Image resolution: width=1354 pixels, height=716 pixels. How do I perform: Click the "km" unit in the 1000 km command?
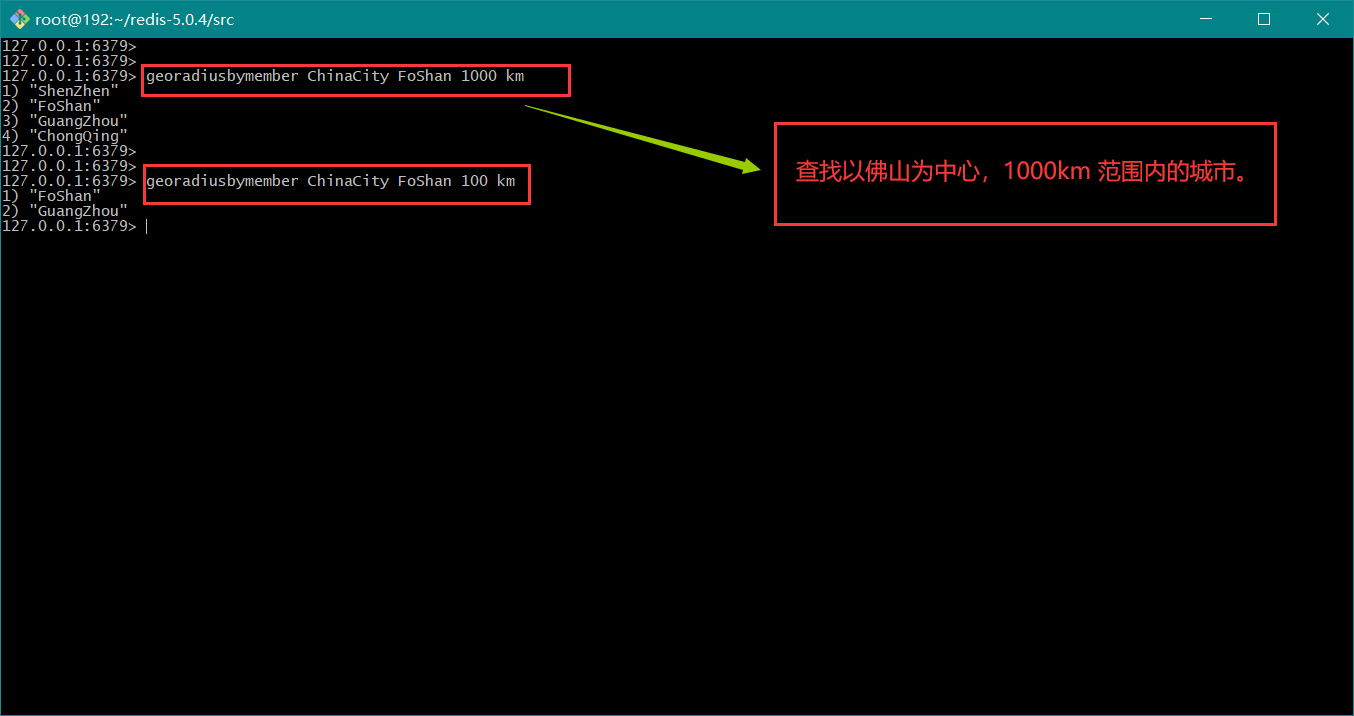tap(514, 76)
